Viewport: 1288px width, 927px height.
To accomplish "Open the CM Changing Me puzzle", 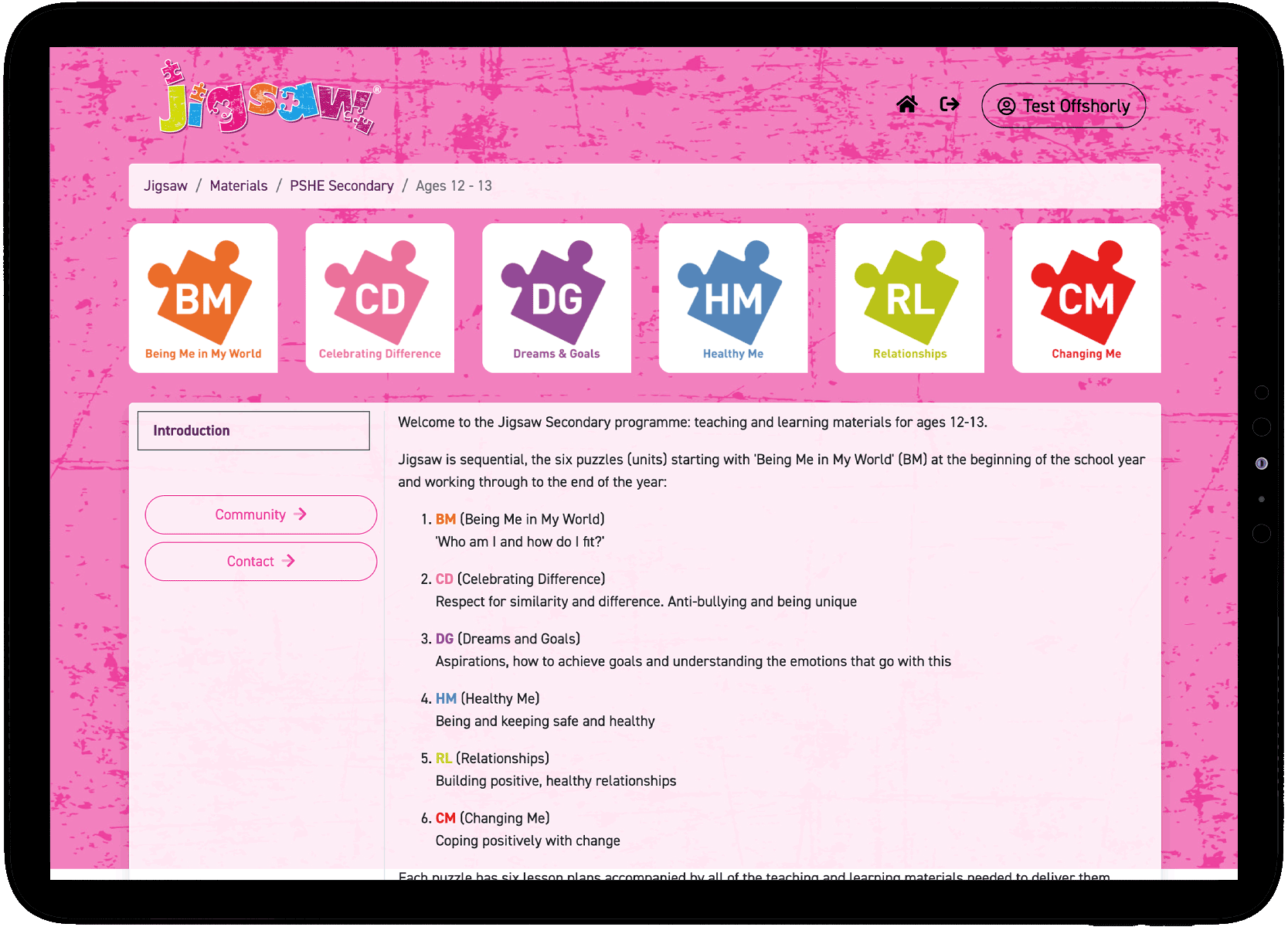I will tap(1086, 298).
